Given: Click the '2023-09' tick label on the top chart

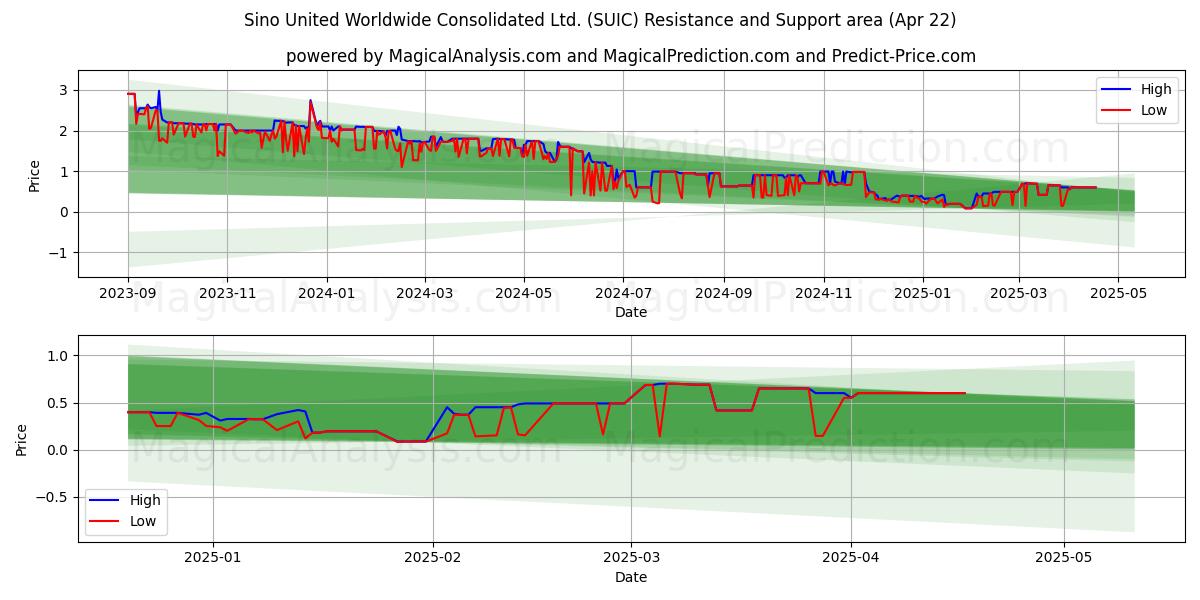Looking at the screenshot, I should tap(128, 293).
